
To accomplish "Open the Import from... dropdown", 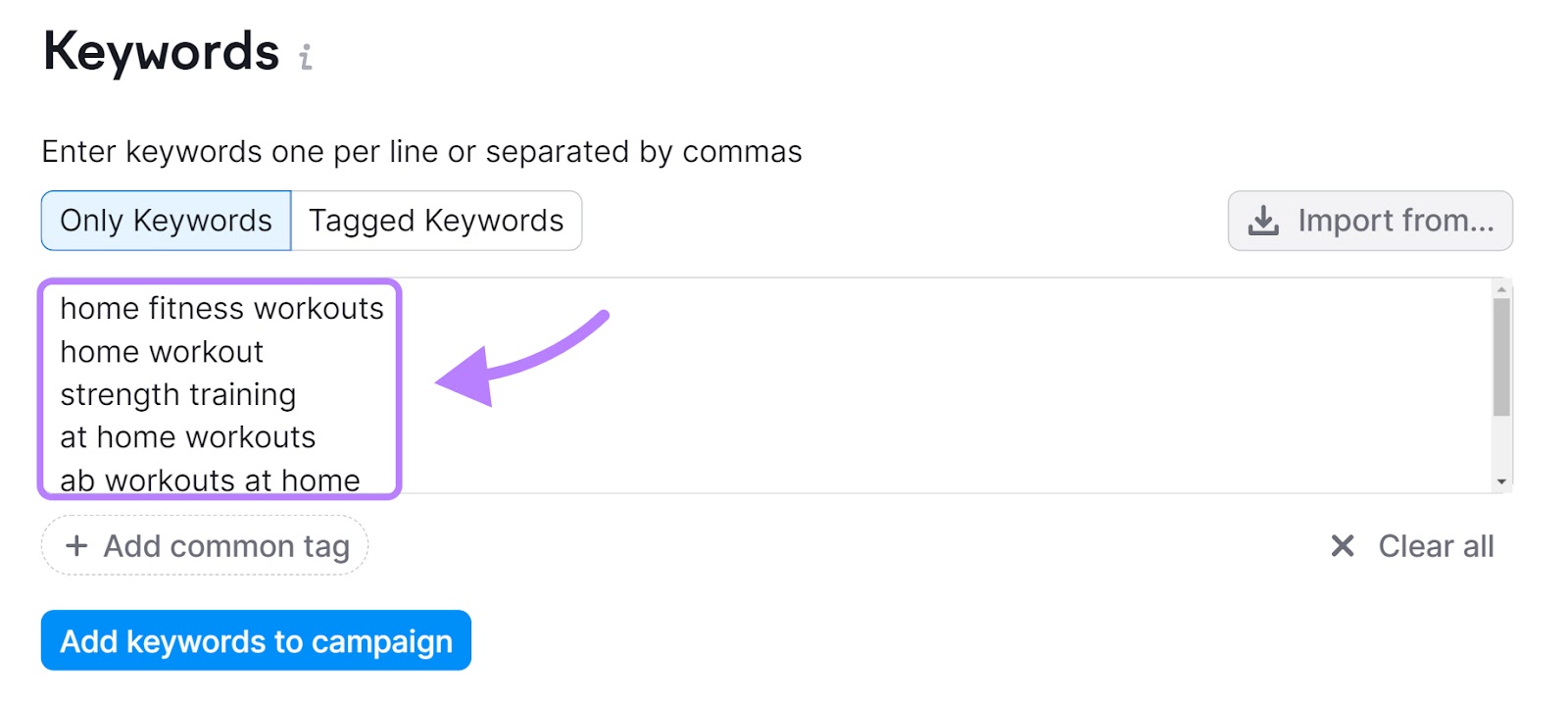I will pyautogui.click(x=1369, y=221).
